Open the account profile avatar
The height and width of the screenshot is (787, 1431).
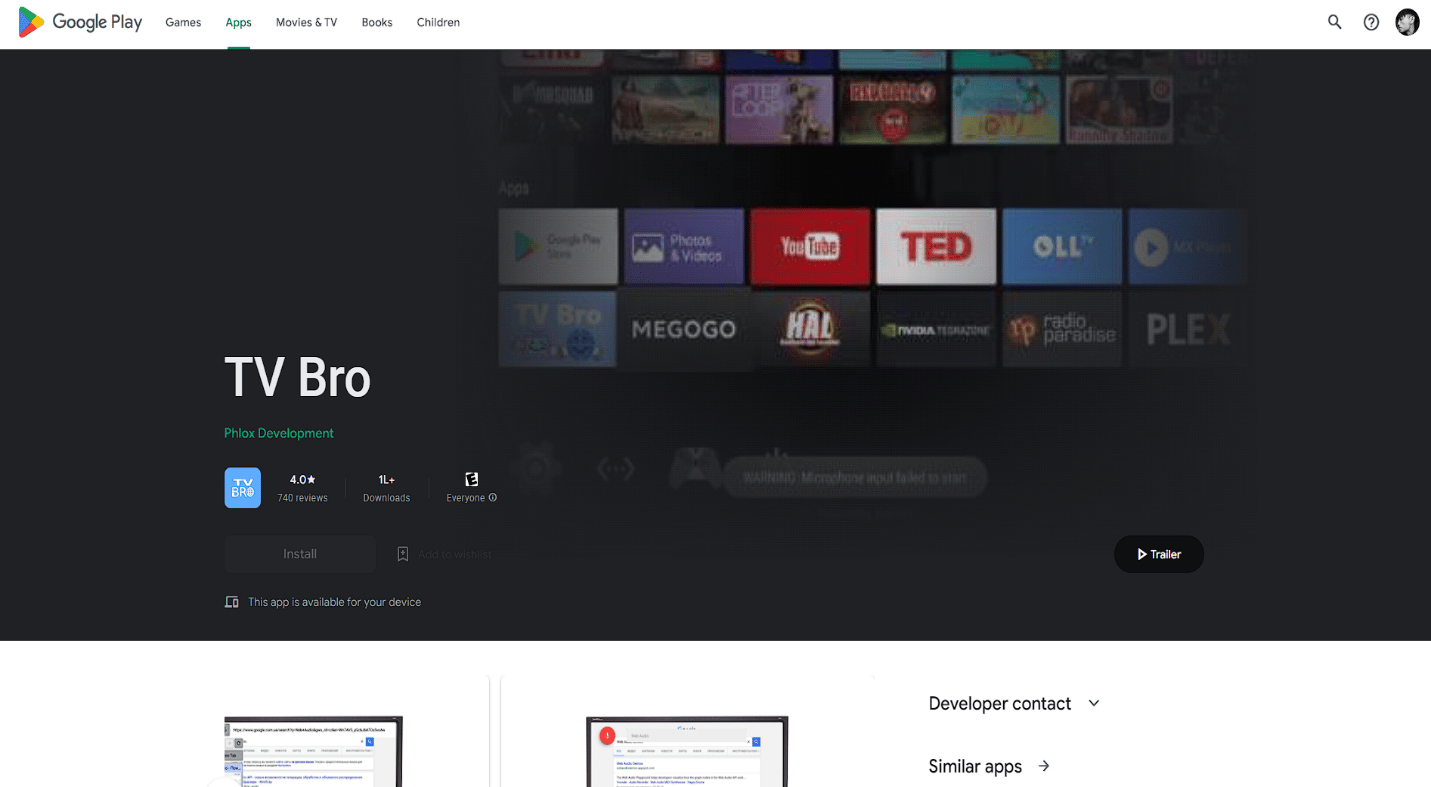[x=1408, y=22]
